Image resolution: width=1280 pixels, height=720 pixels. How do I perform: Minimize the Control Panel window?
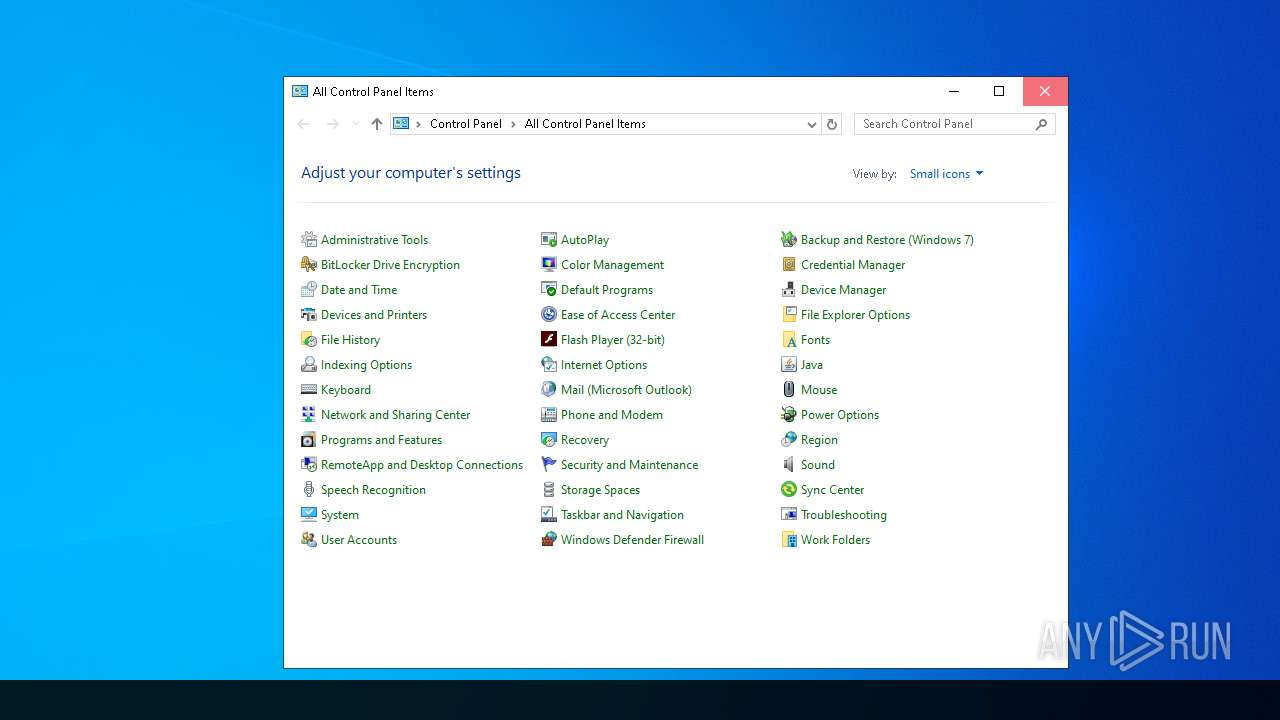(953, 91)
